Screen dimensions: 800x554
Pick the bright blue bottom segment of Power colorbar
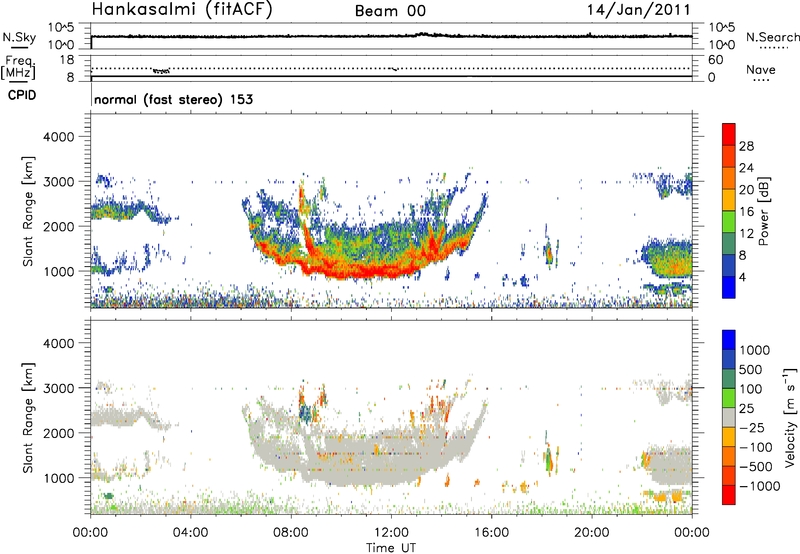(729, 287)
